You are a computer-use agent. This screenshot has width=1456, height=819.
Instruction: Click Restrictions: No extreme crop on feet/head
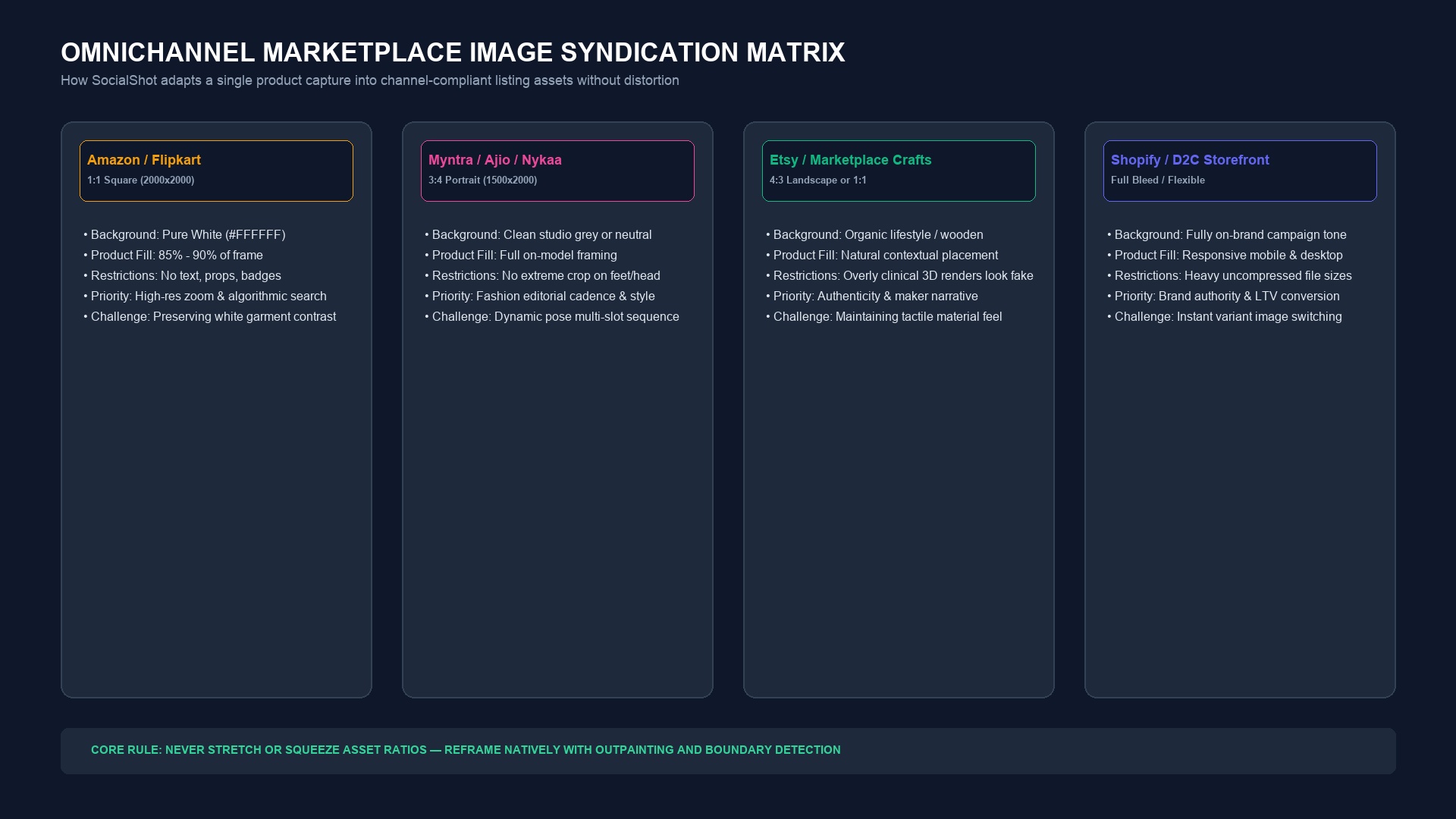tap(542, 276)
